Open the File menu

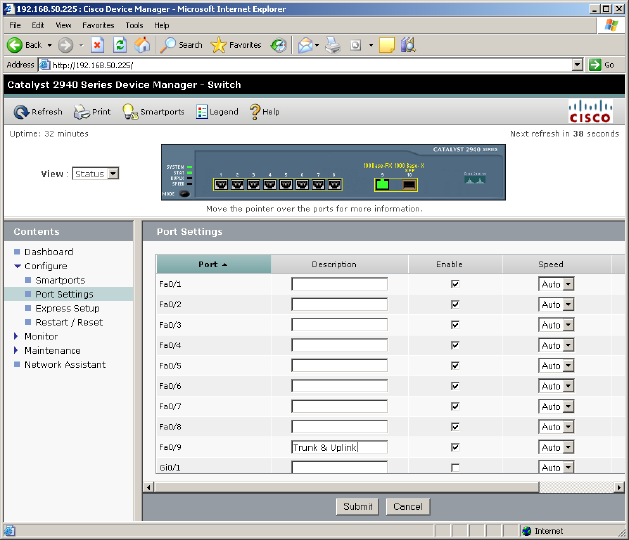coord(15,25)
